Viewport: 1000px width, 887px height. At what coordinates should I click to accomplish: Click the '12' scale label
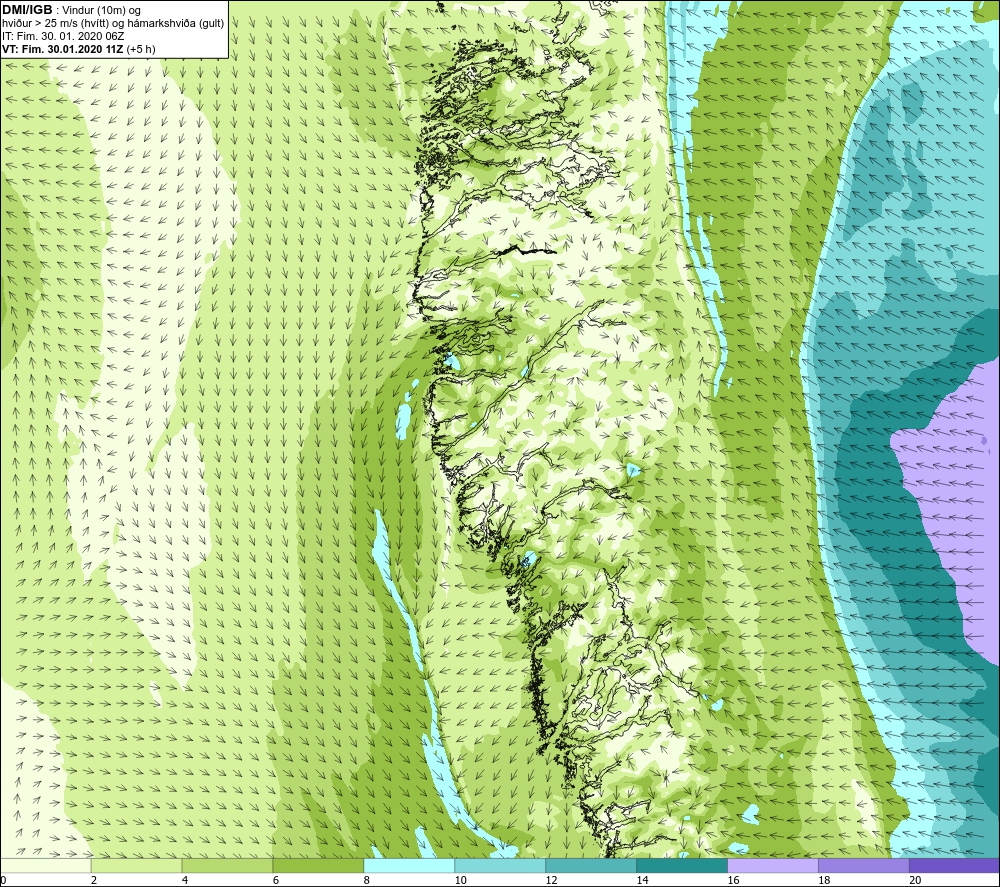click(x=552, y=880)
